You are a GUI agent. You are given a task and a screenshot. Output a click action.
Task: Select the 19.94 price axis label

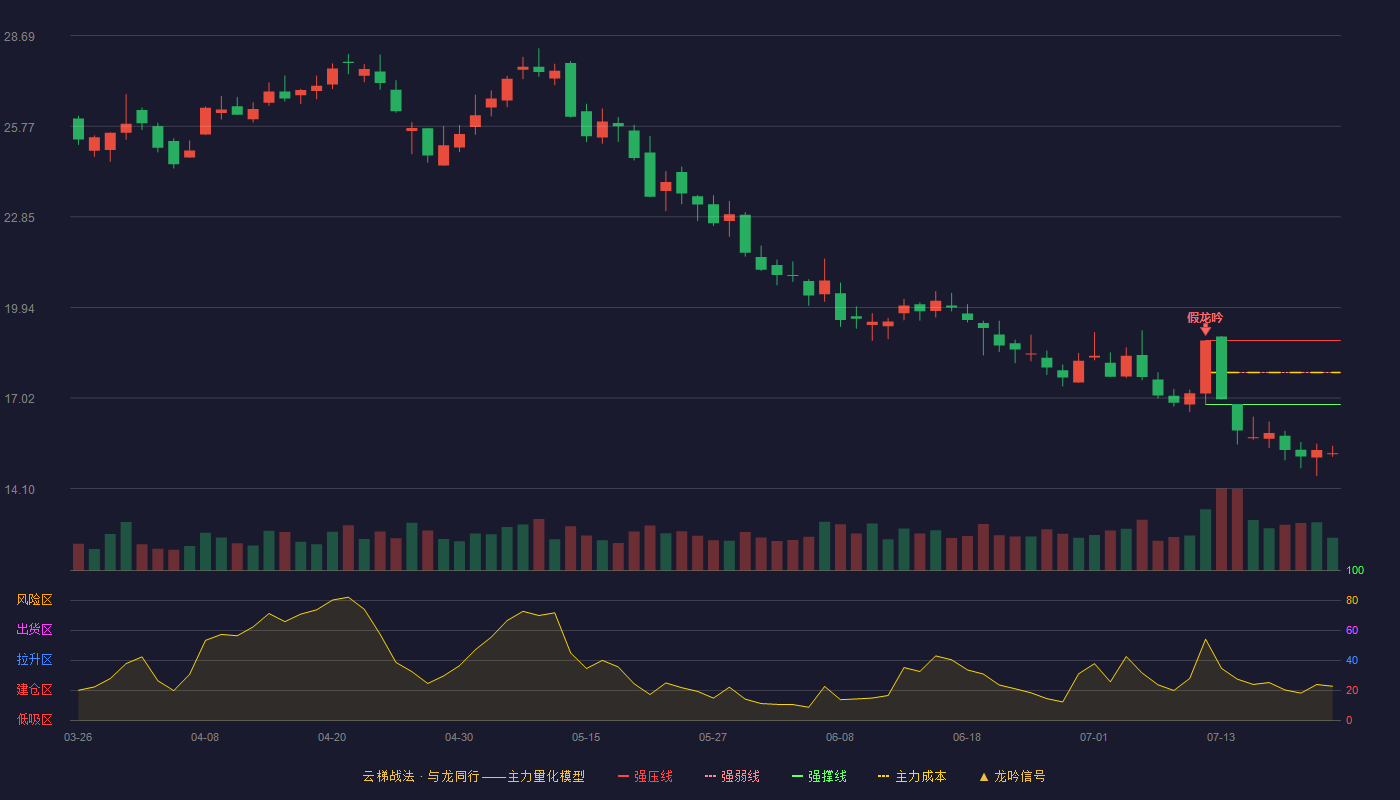coord(20,309)
